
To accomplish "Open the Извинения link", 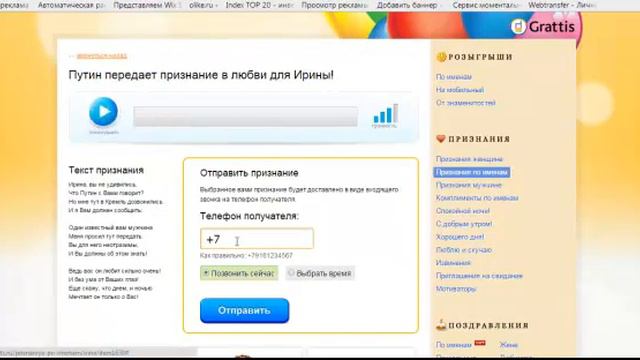I will [453, 263].
